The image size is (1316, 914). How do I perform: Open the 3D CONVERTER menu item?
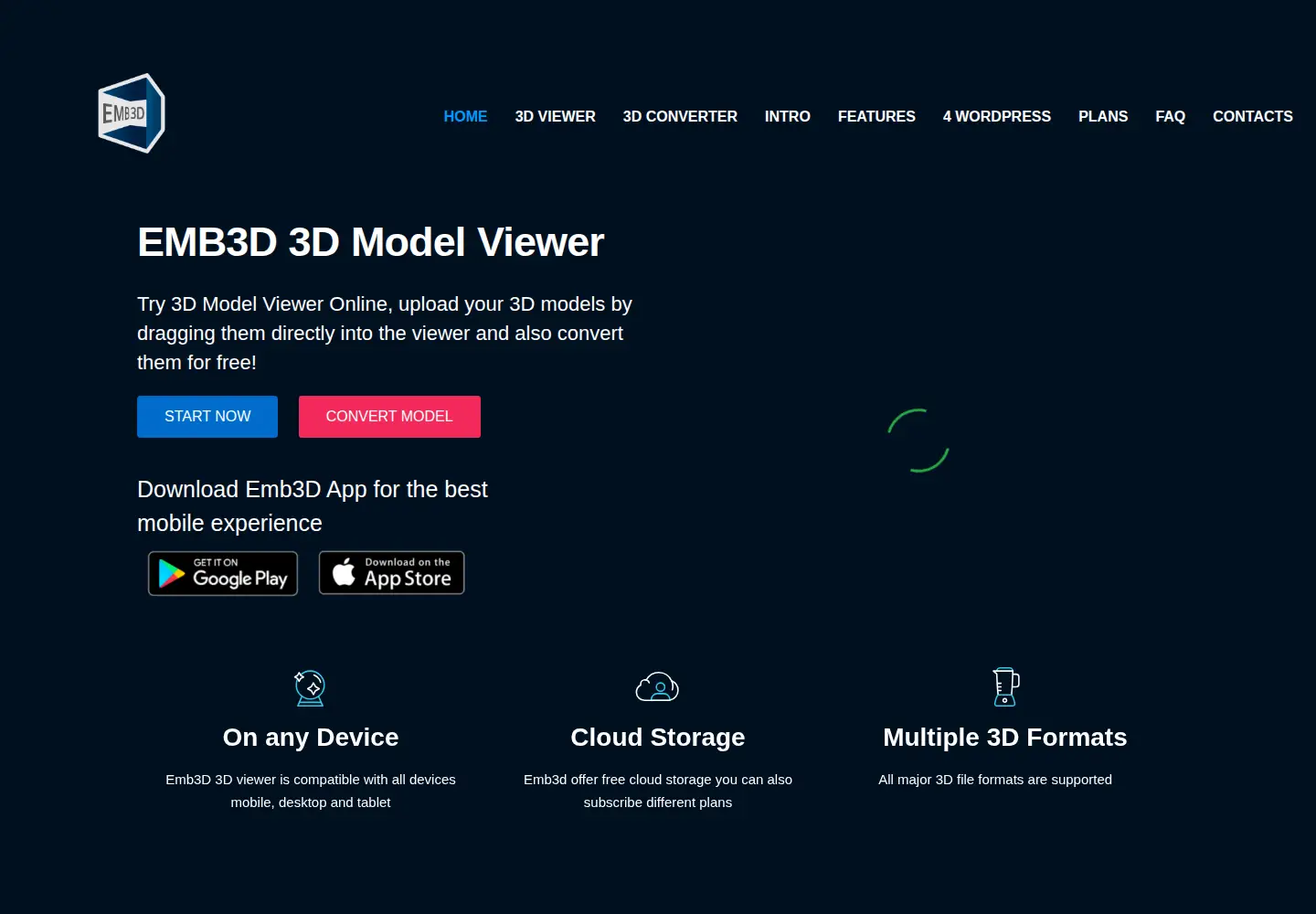pos(680,116)
